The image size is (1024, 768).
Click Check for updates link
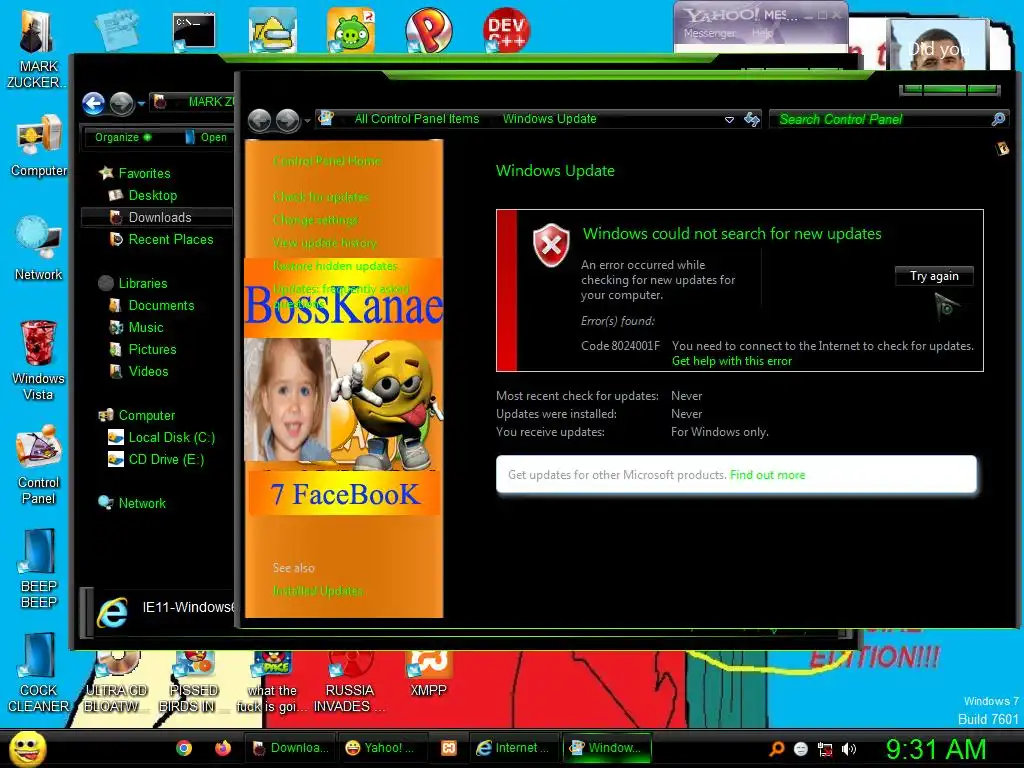(321, 197)
